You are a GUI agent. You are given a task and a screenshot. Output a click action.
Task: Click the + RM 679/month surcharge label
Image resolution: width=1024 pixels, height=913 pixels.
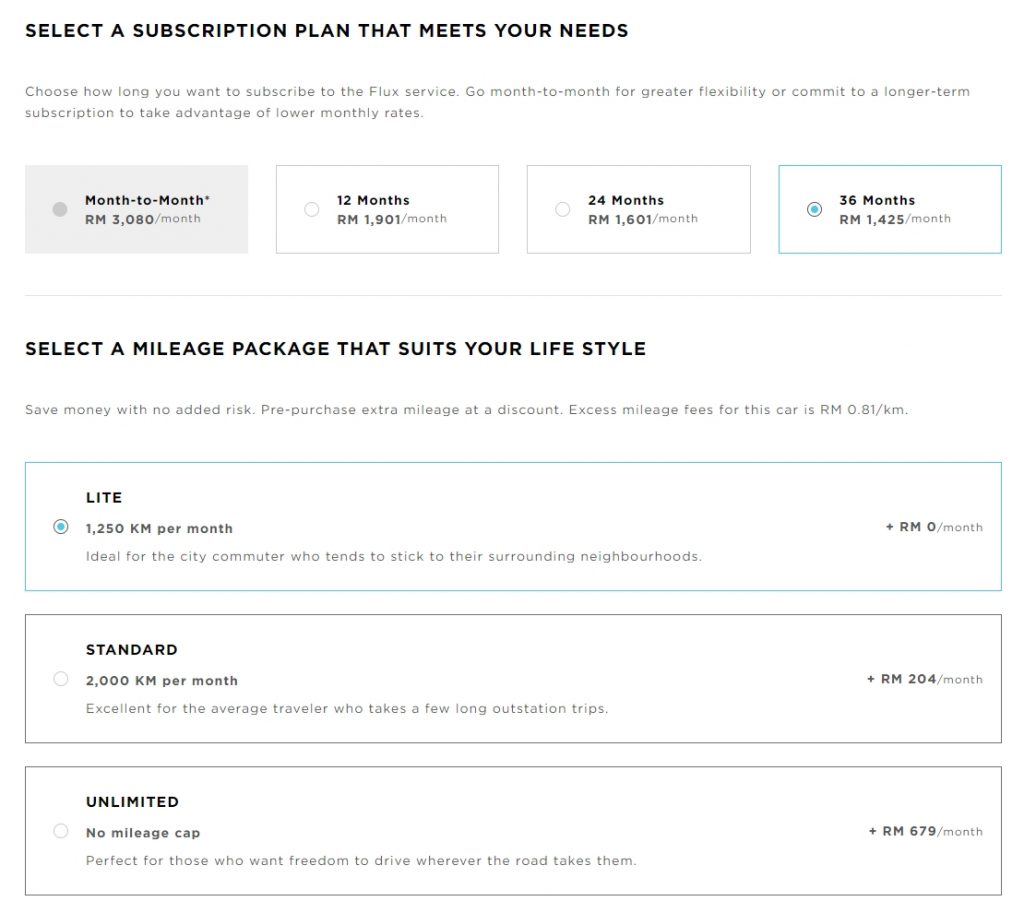click(x=925, y=831)
